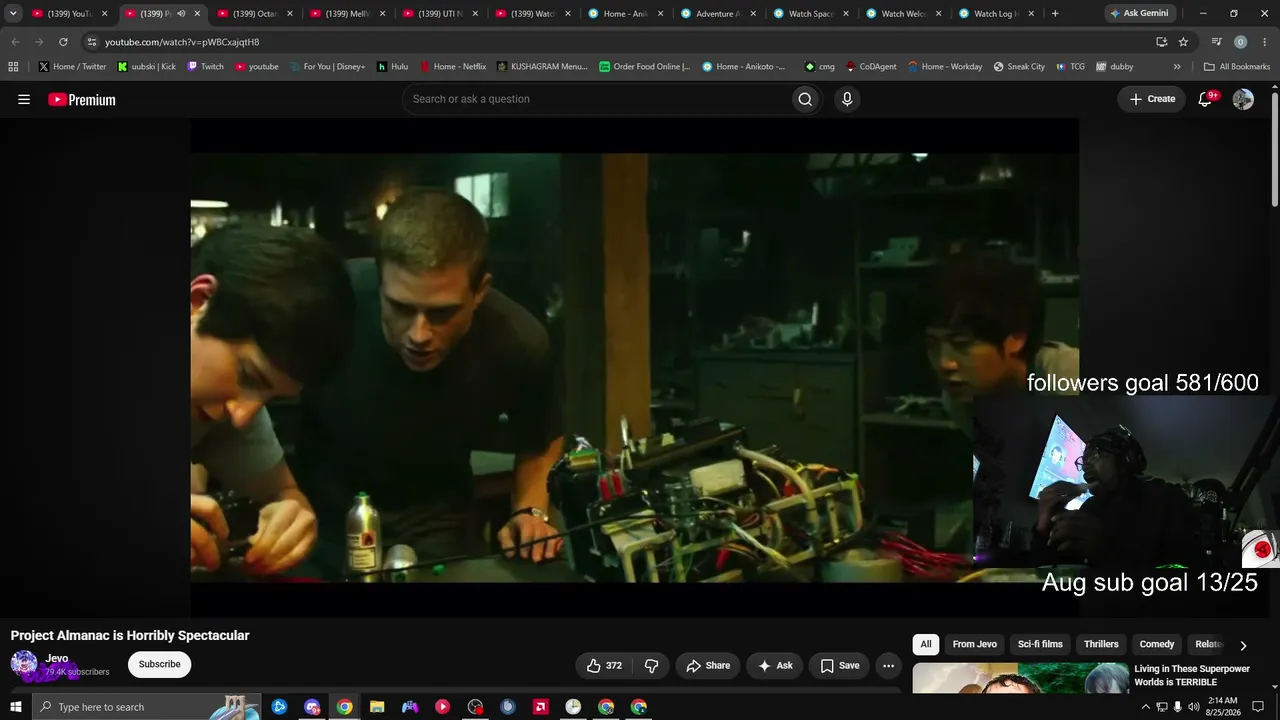
Task: Click the Windows taskbar search box
Action: 147,707
